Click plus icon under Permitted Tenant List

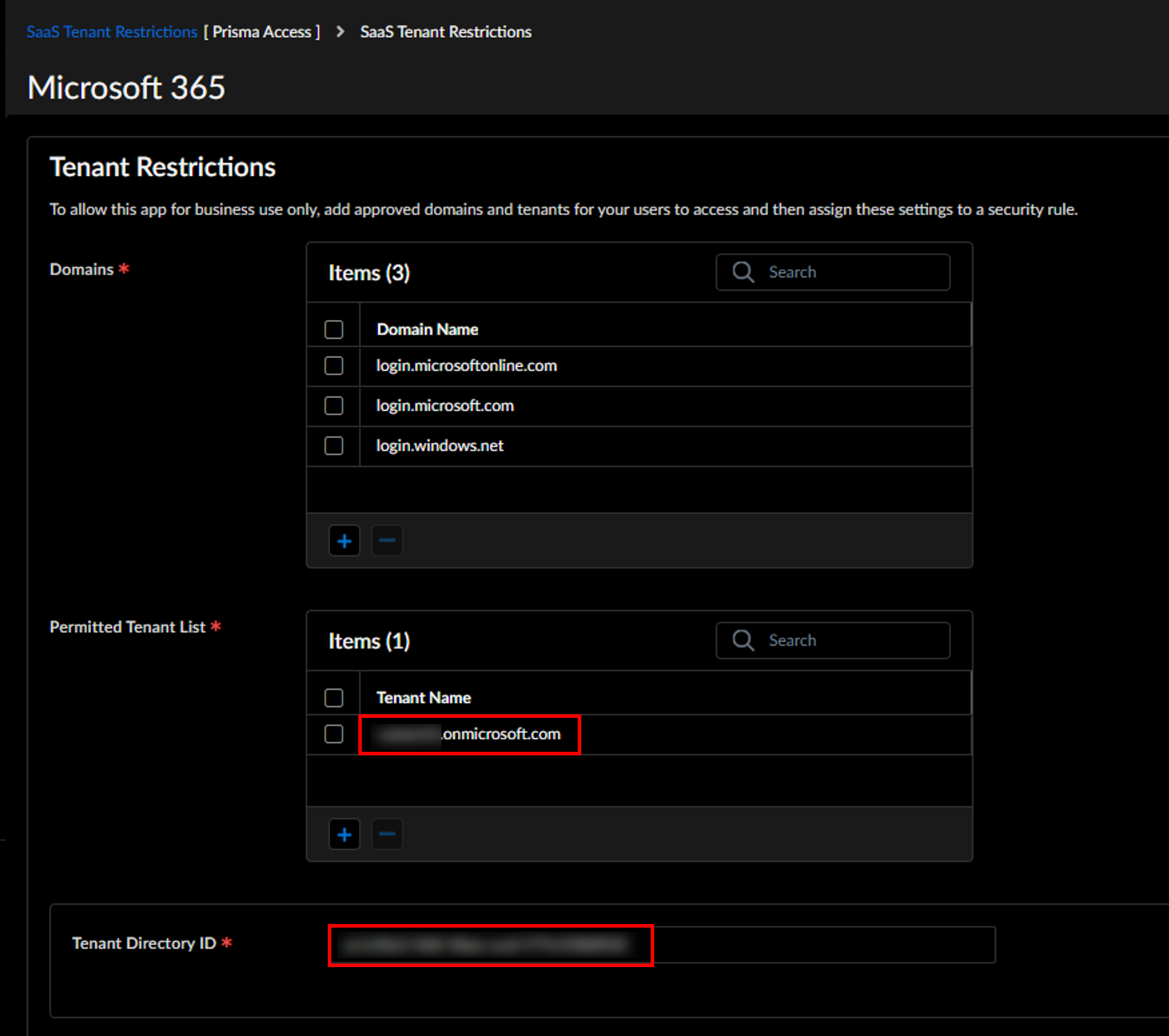[x=344, y=835]
